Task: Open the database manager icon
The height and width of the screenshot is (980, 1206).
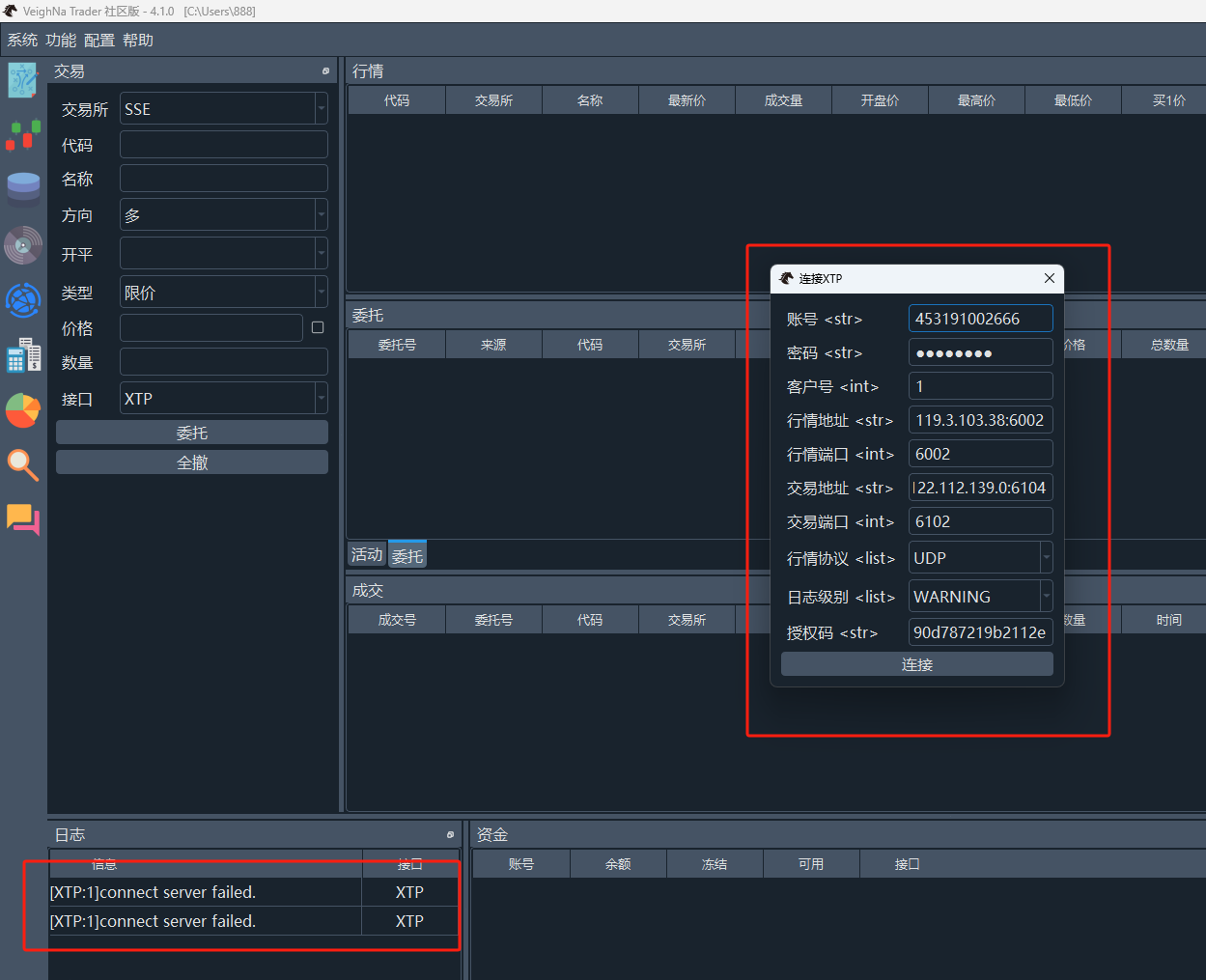Action: [x=23, y=189]
